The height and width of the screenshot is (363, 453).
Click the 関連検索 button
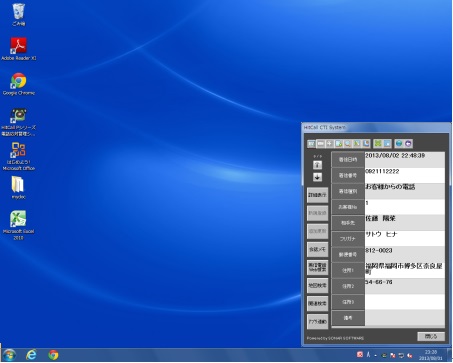(x=317, y=304)
